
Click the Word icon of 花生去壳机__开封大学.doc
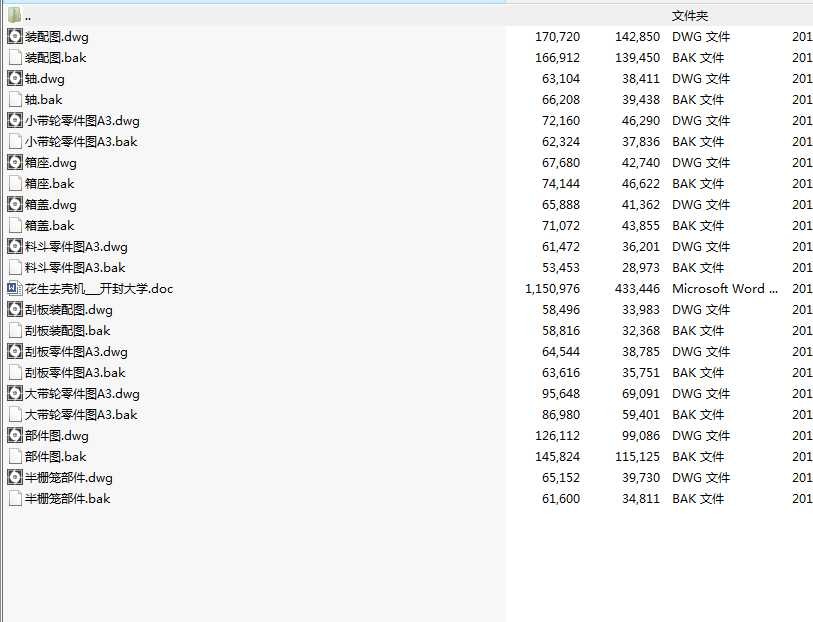pyautogui.click(x=15, y=288)
